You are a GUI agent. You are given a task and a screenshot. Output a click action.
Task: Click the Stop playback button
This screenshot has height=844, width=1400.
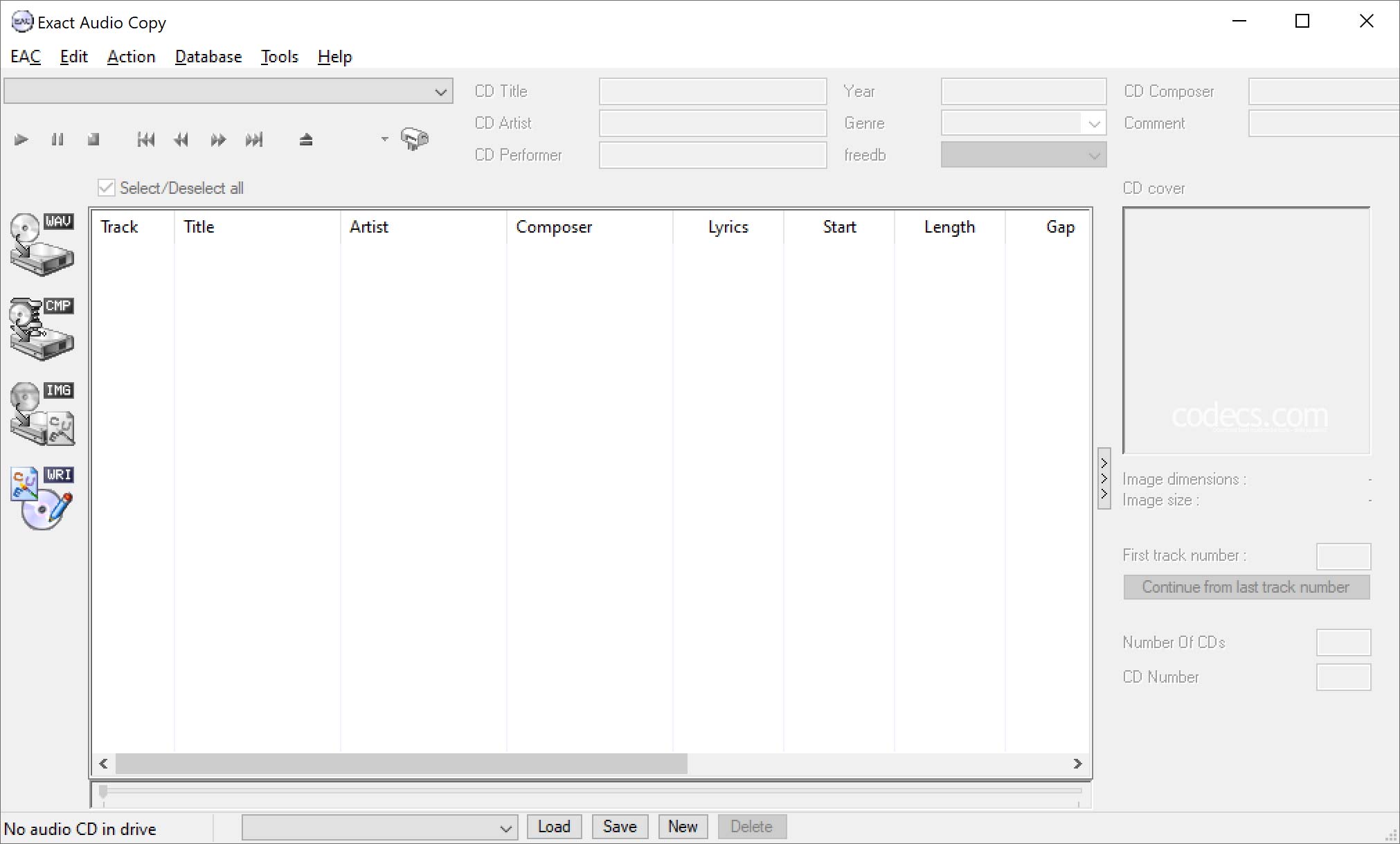[93, 140]
